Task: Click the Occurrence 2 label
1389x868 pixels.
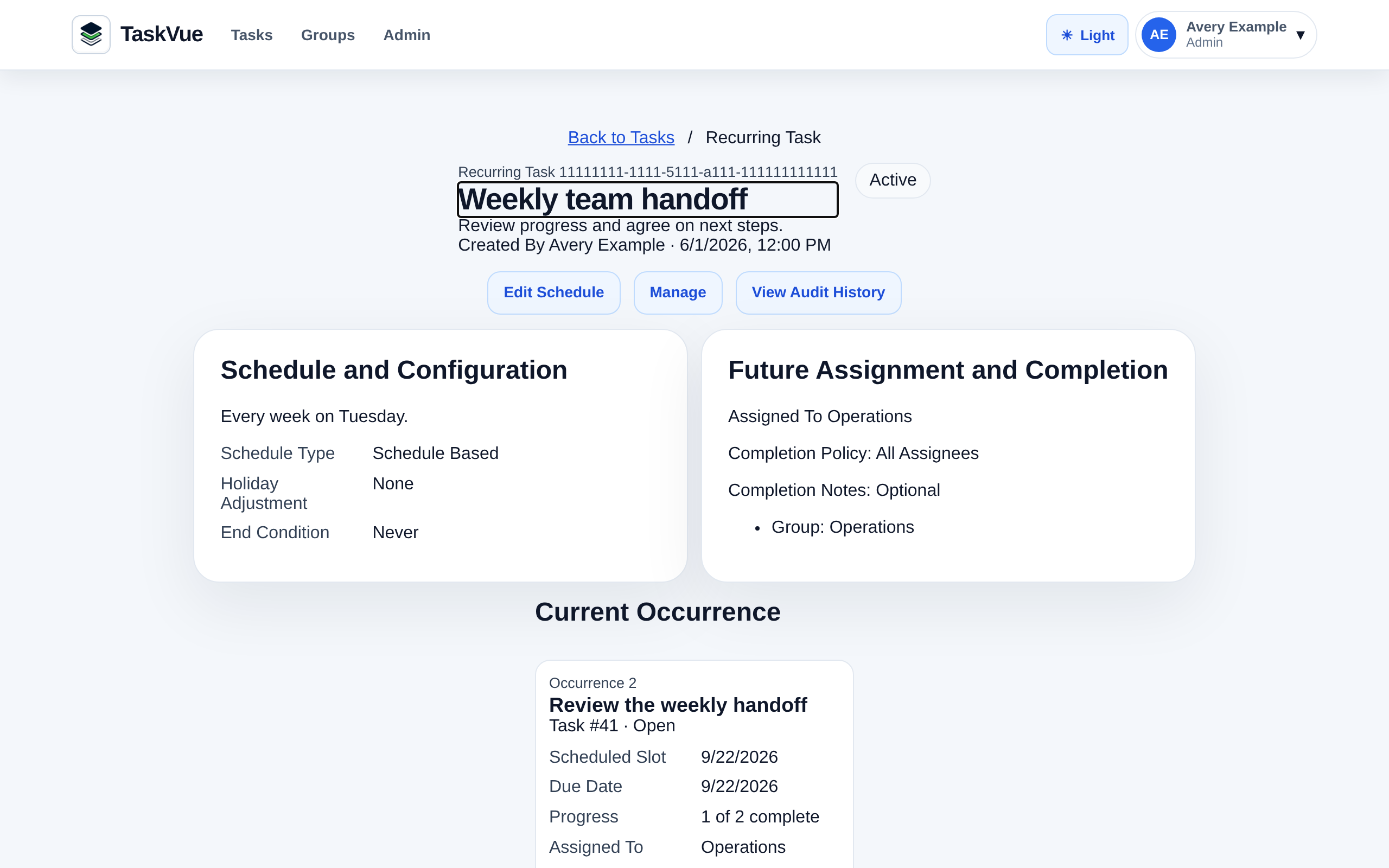Action: 592,682
